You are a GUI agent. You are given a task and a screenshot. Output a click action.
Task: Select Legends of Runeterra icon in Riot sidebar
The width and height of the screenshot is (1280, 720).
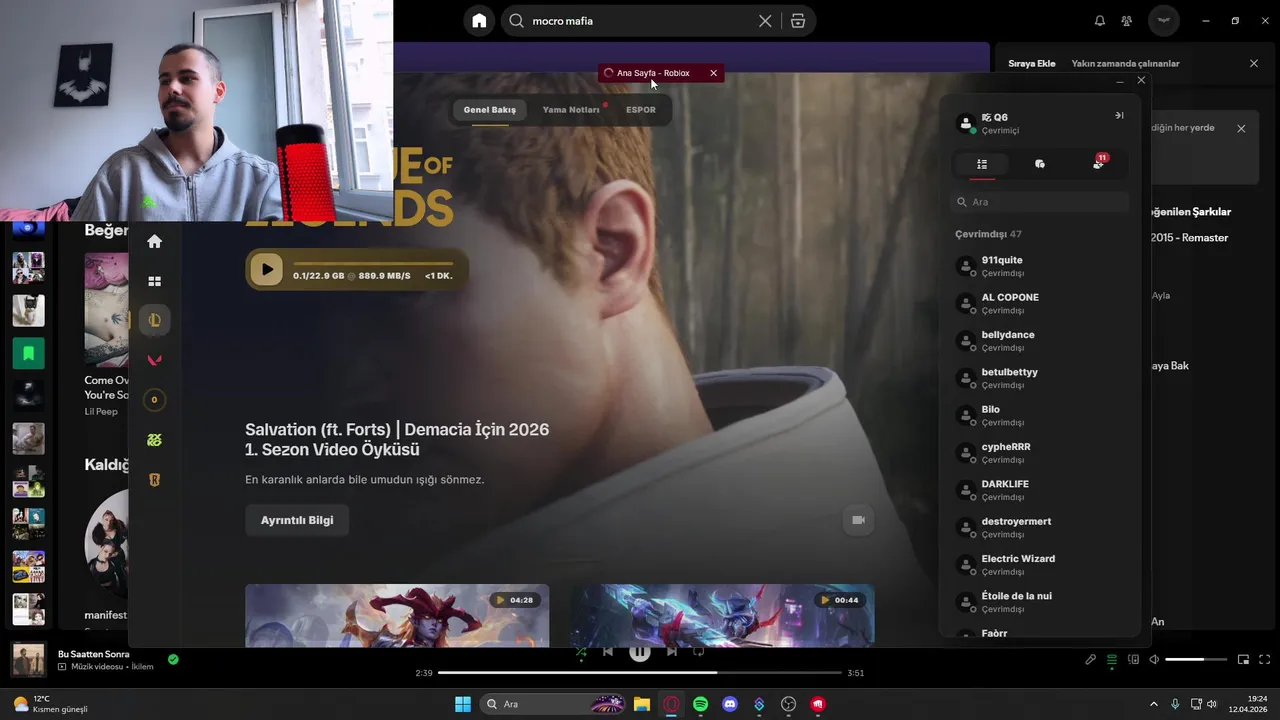point(154,480)
